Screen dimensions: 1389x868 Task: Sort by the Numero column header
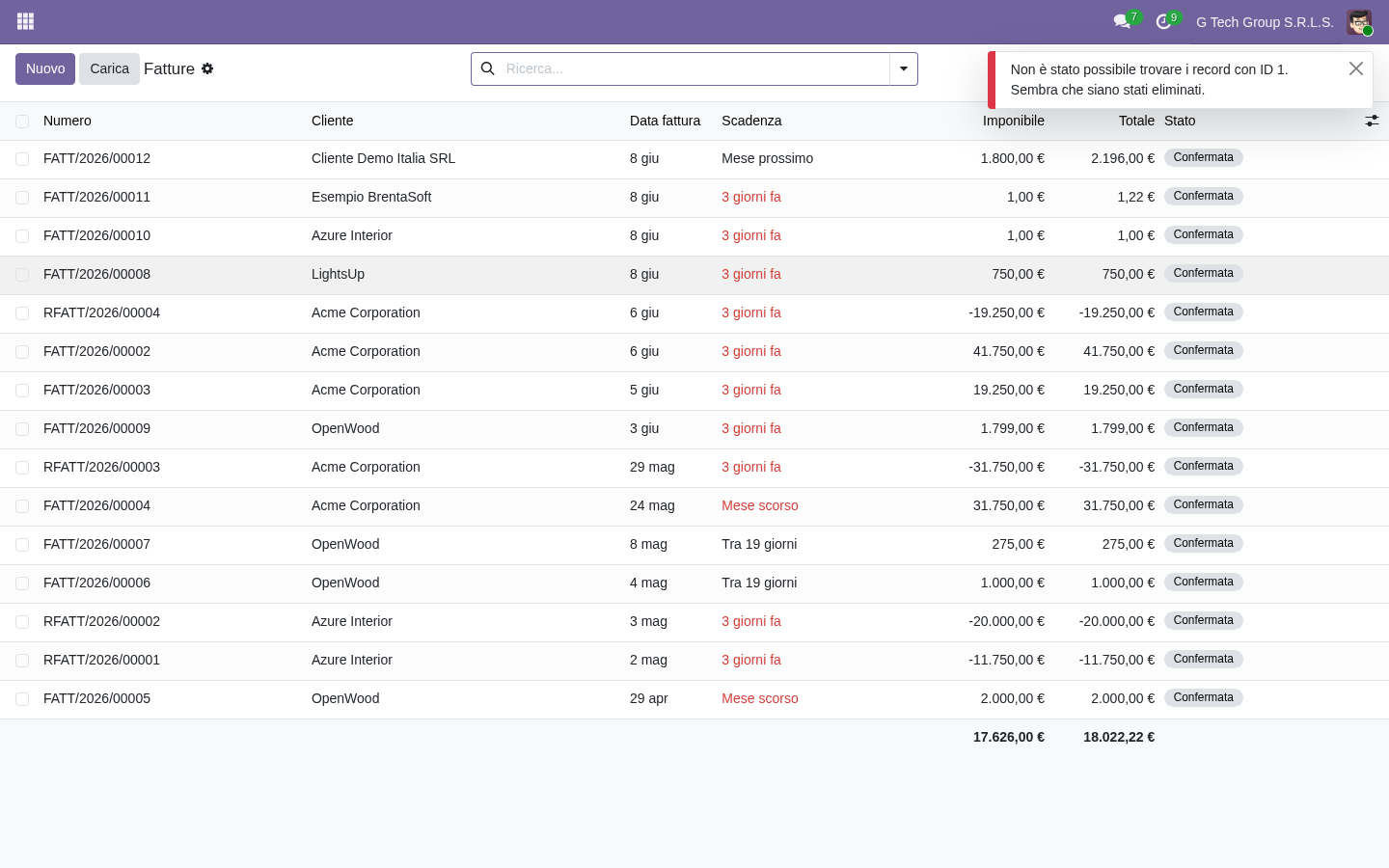tap(68, 121)
